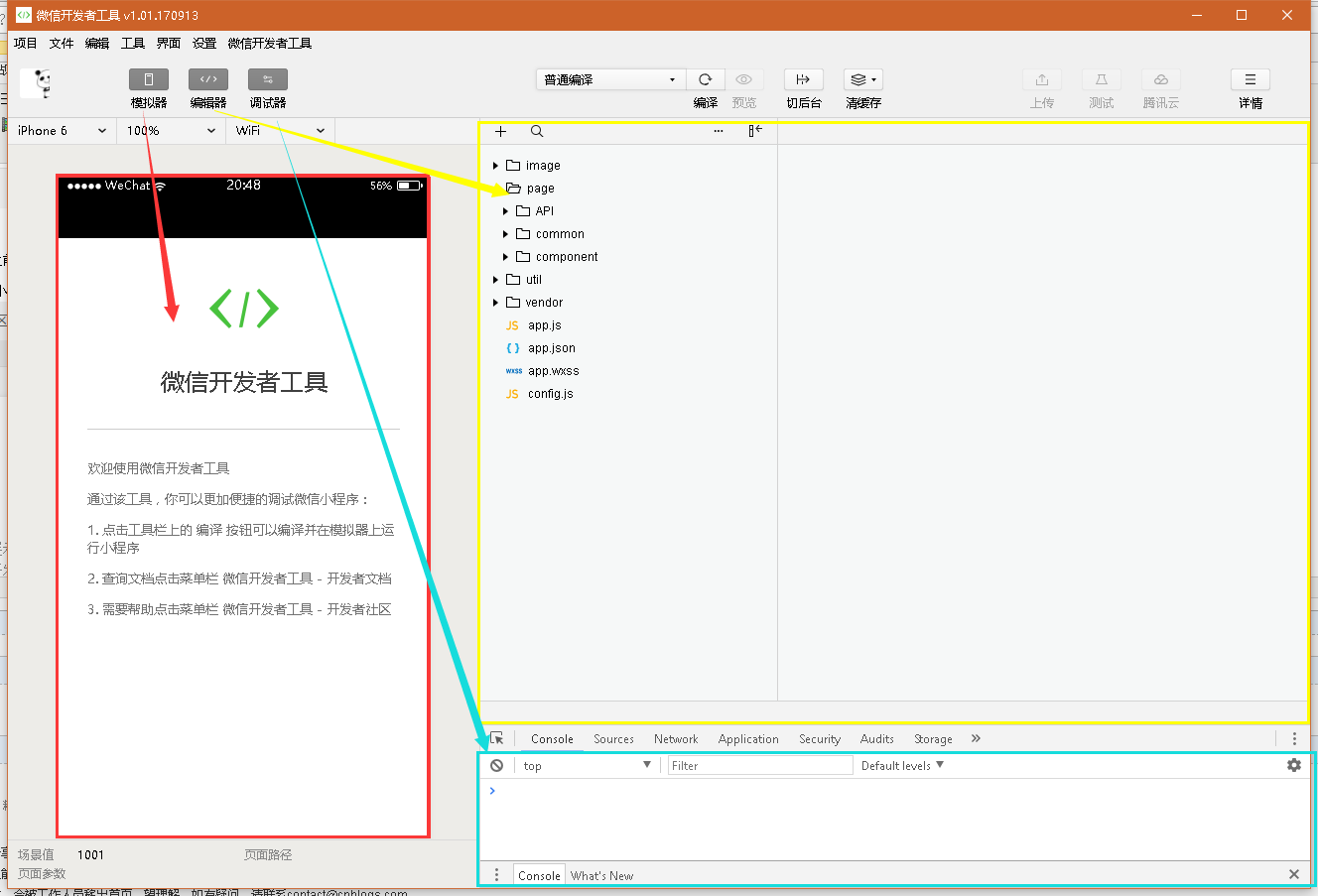The width and height of the screenshot is (1318, 896).
Task: Switch to the Sources tab
Action: point(613,739)
